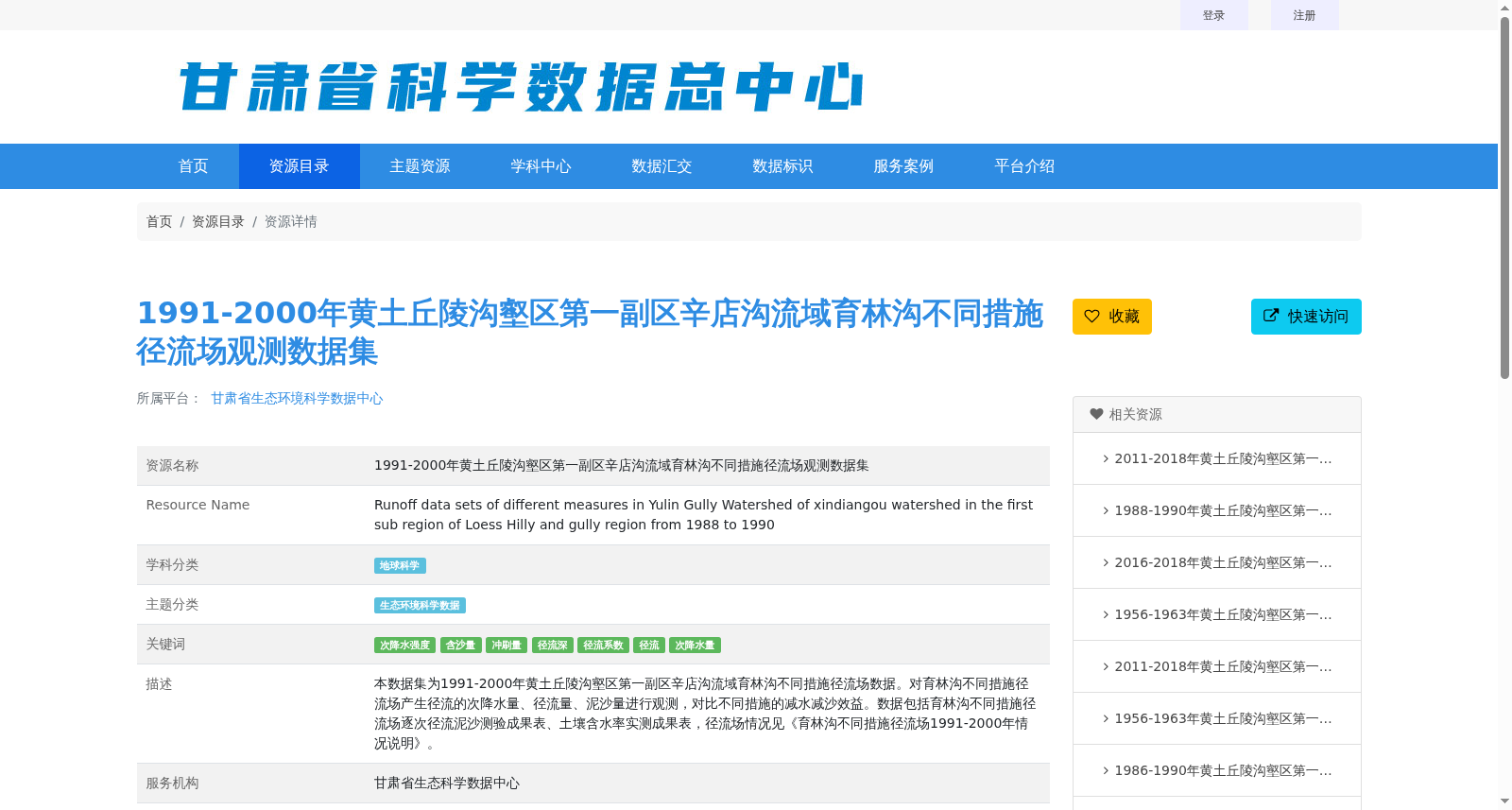
Task: Click the 注册 button
Action: point(1305,15)
